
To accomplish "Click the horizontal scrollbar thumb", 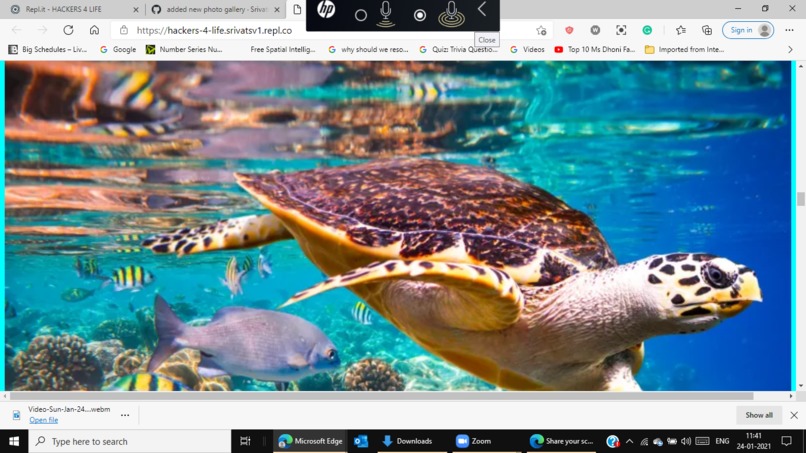I will 381,396.
